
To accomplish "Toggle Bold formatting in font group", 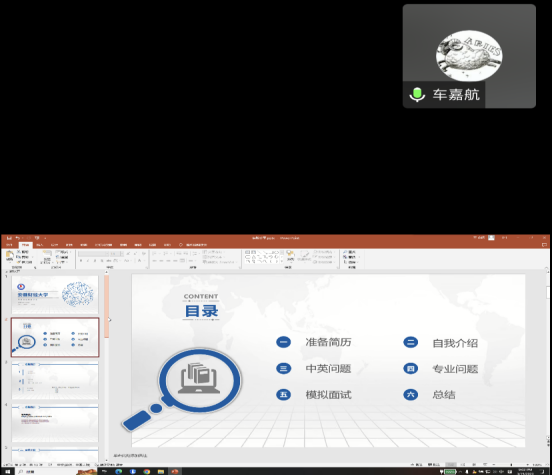I will coord(81,261).
